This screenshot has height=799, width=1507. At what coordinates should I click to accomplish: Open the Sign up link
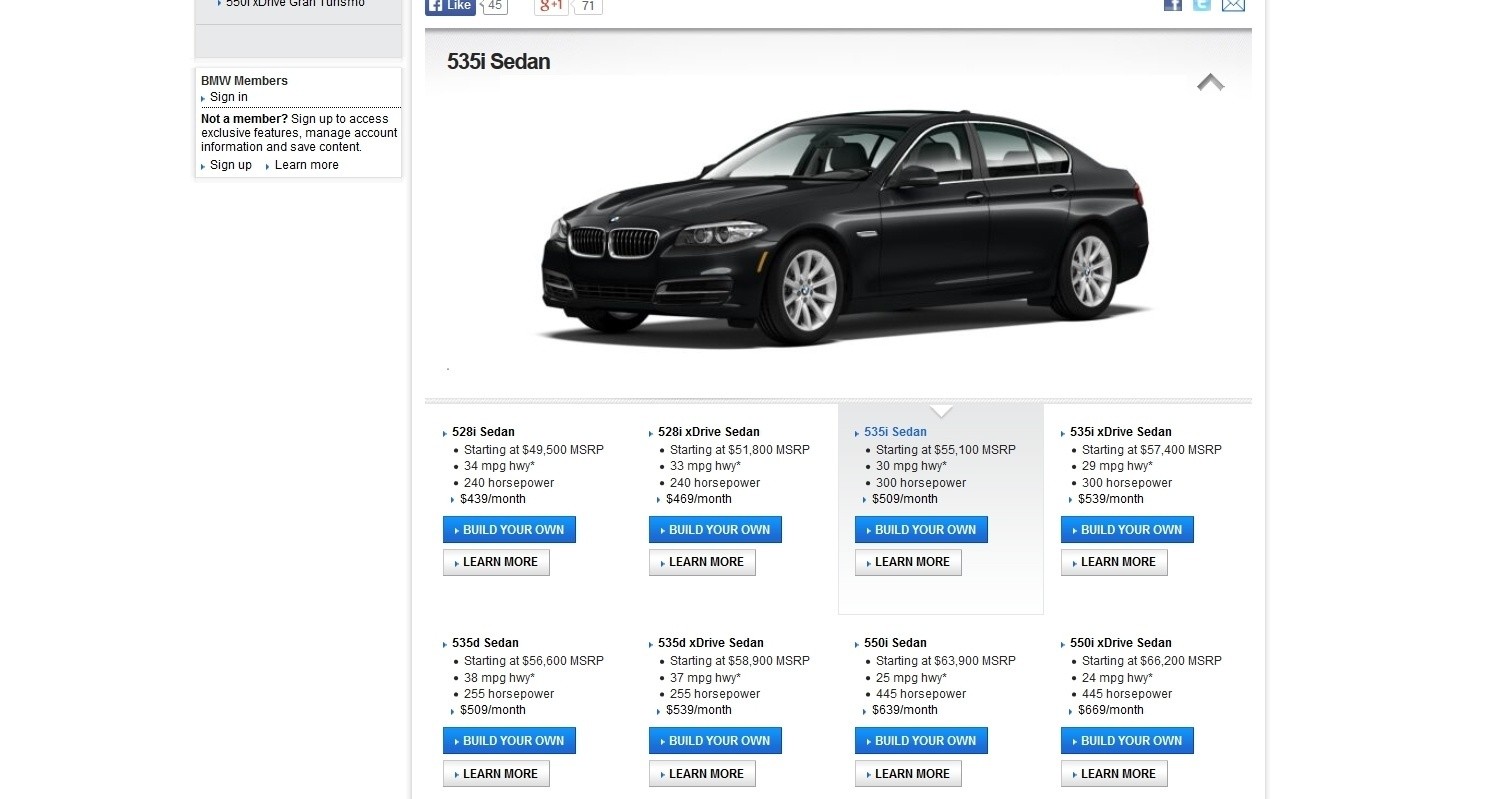coord(231,165)
